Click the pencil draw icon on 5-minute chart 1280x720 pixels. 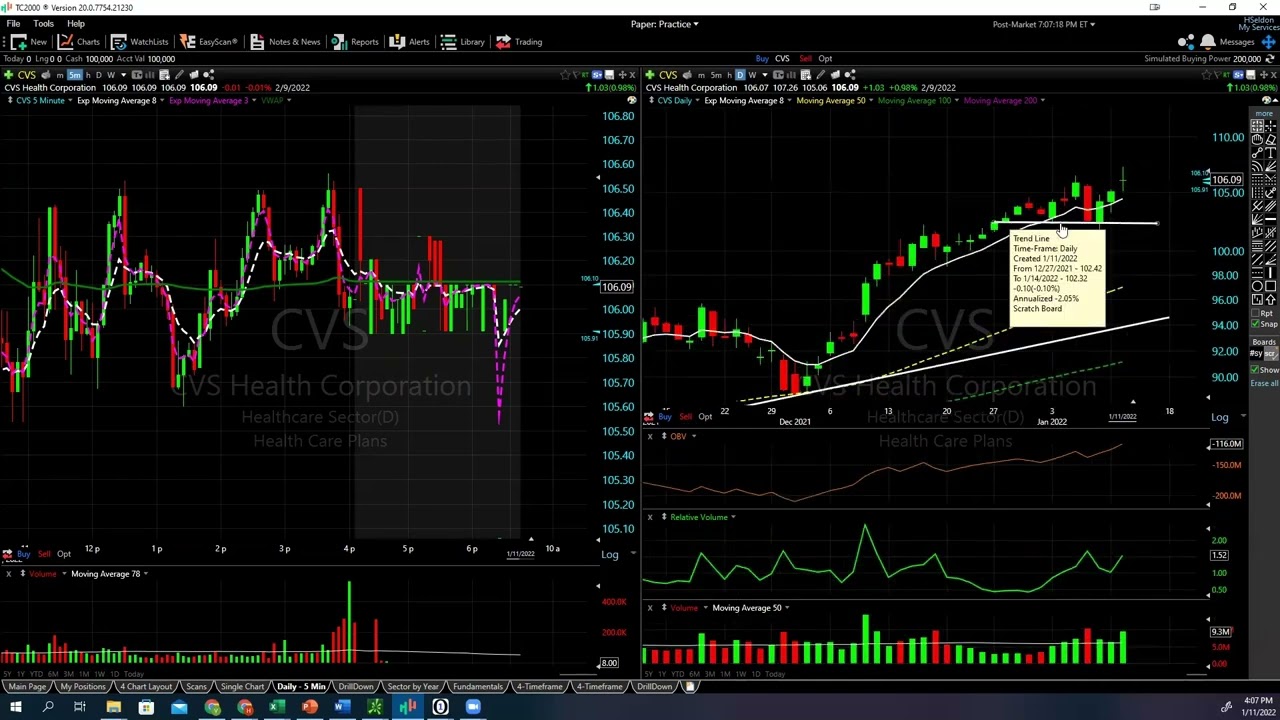click(180, 74)
